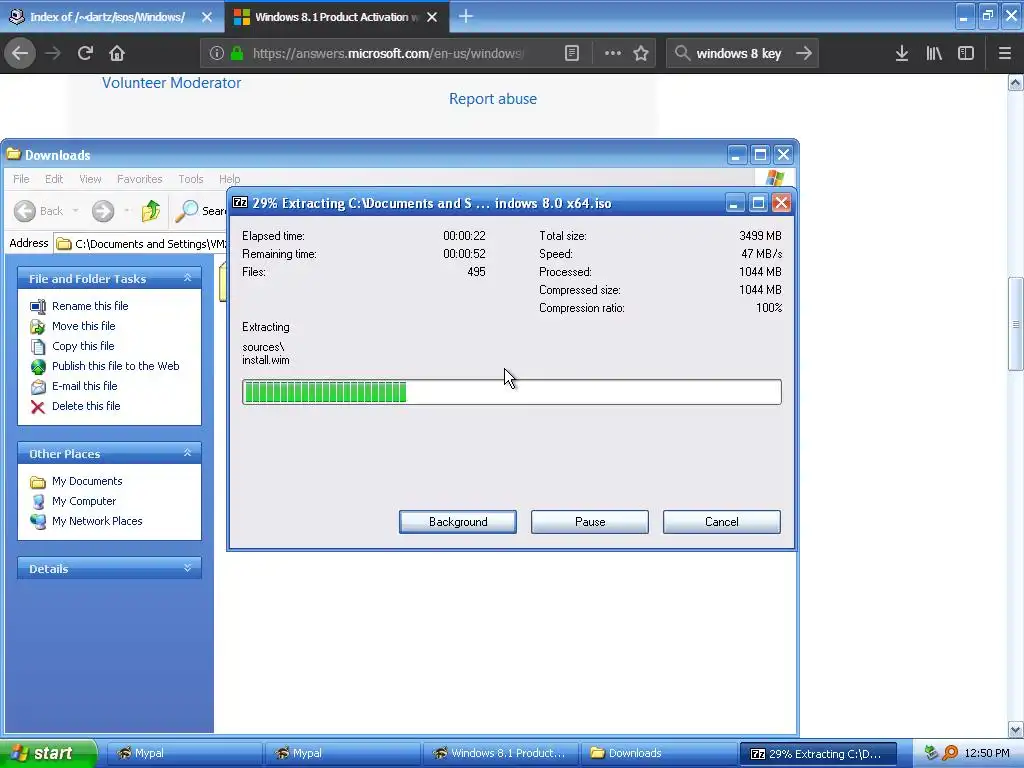Toggle reader view in address bar
Screen dimensions: 1024x768
click(x=571, y=53)
